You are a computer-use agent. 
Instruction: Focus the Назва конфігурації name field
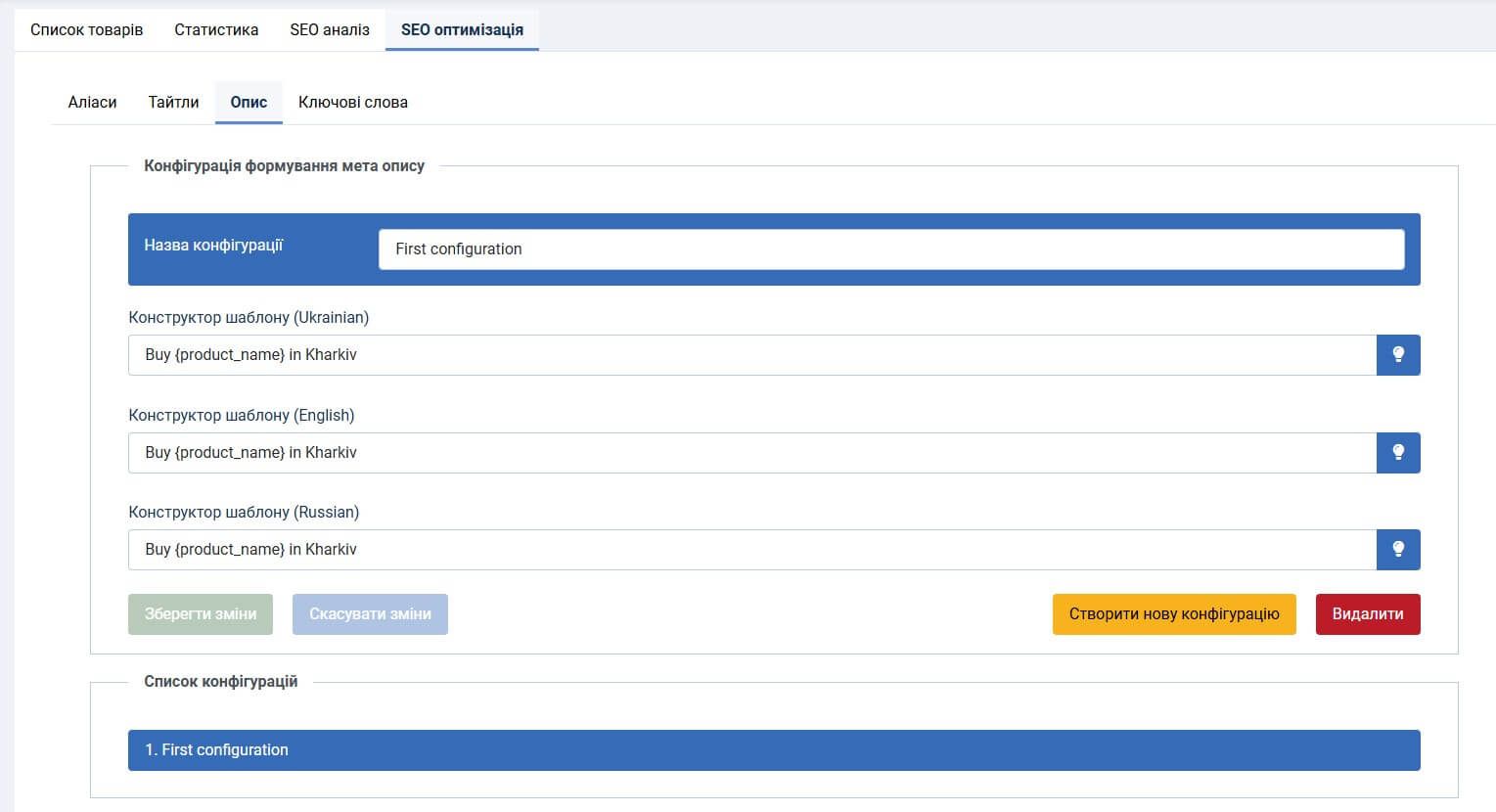click(890, 249)
